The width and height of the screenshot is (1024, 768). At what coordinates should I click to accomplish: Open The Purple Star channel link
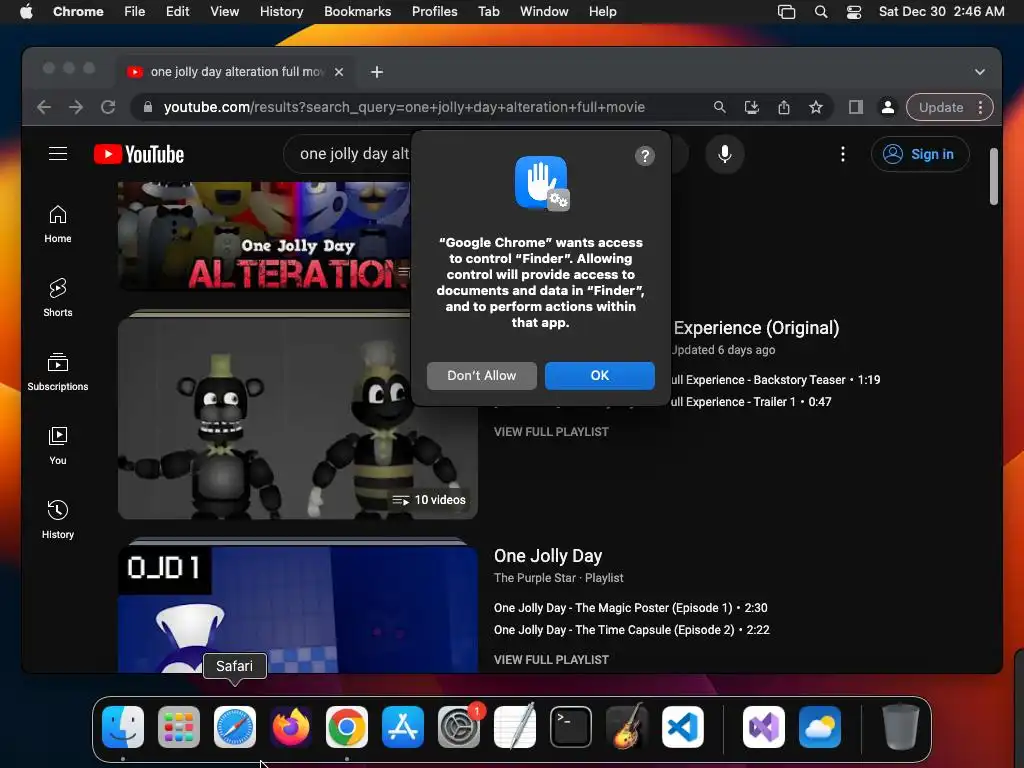[535, 578]
